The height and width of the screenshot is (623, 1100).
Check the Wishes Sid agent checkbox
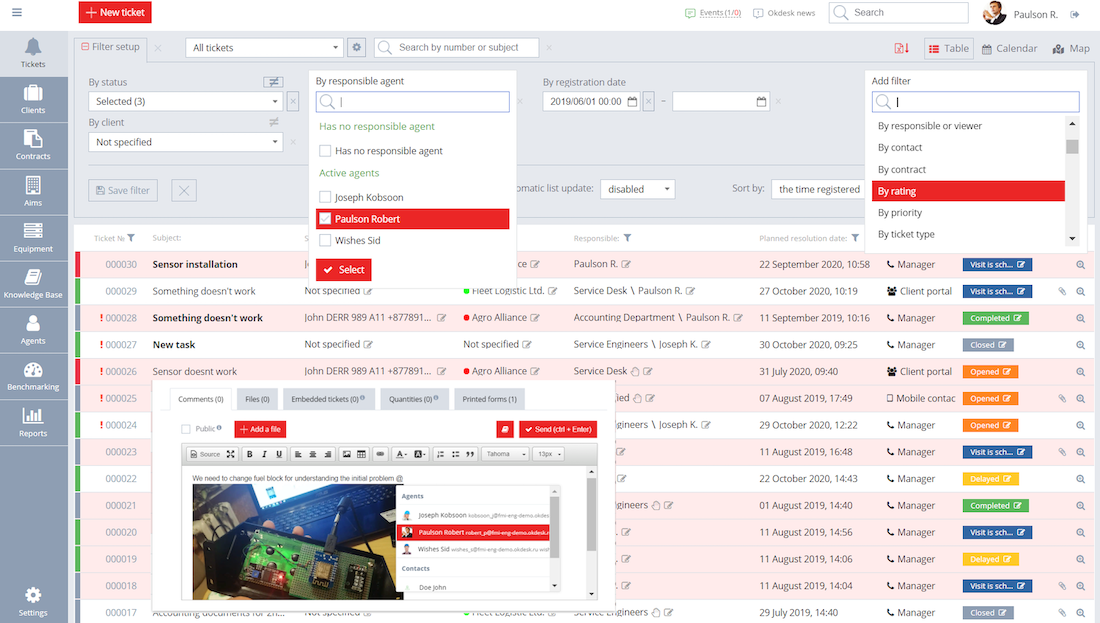click(325, 241)
